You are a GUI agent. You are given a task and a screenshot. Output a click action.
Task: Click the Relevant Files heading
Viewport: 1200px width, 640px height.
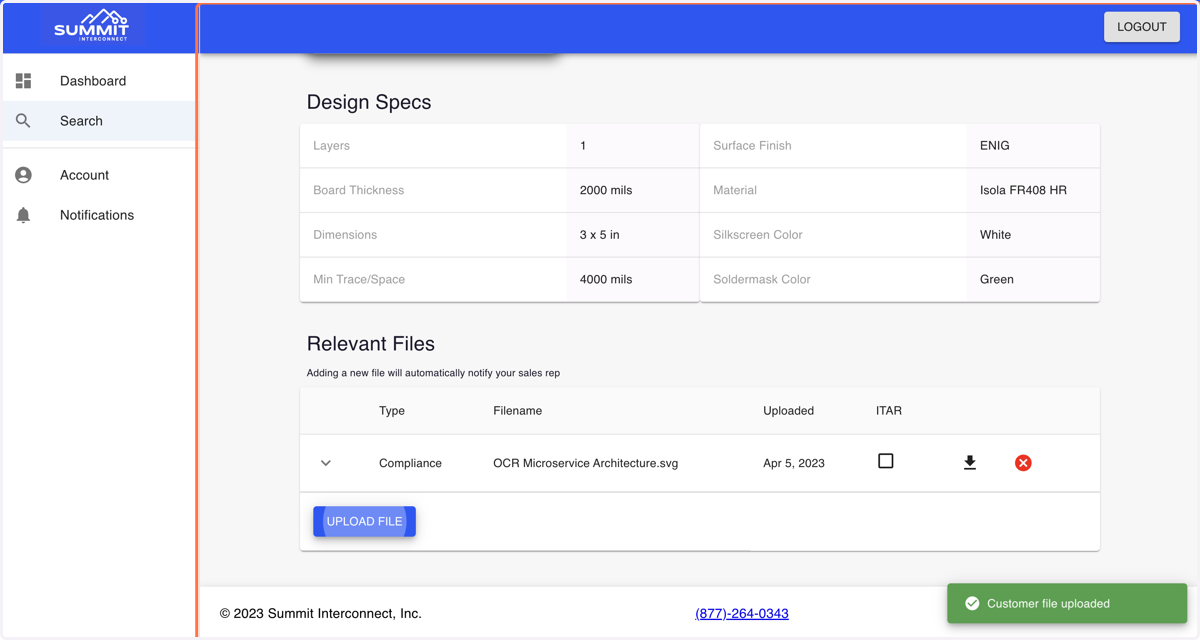pyautogui.click(x=371, y=344)
